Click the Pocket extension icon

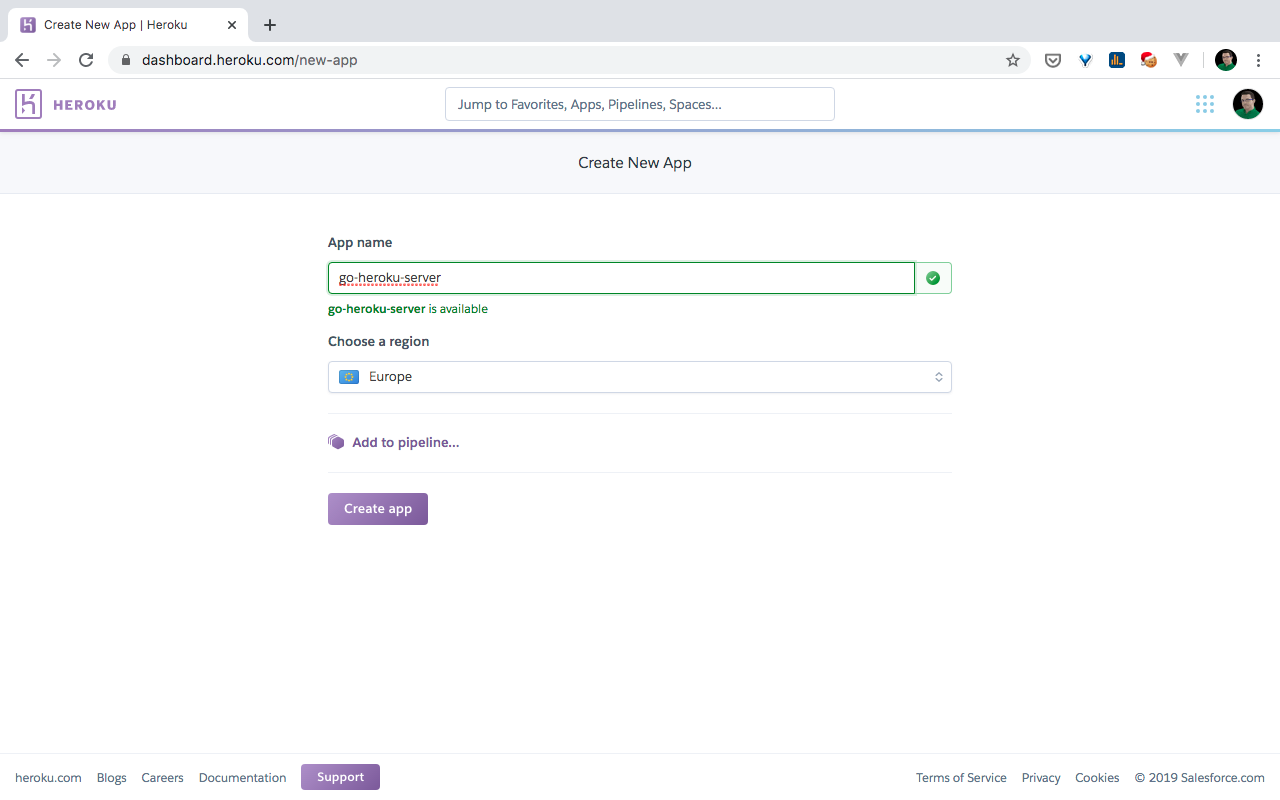pyautogui.click(x=1053, y=60)
